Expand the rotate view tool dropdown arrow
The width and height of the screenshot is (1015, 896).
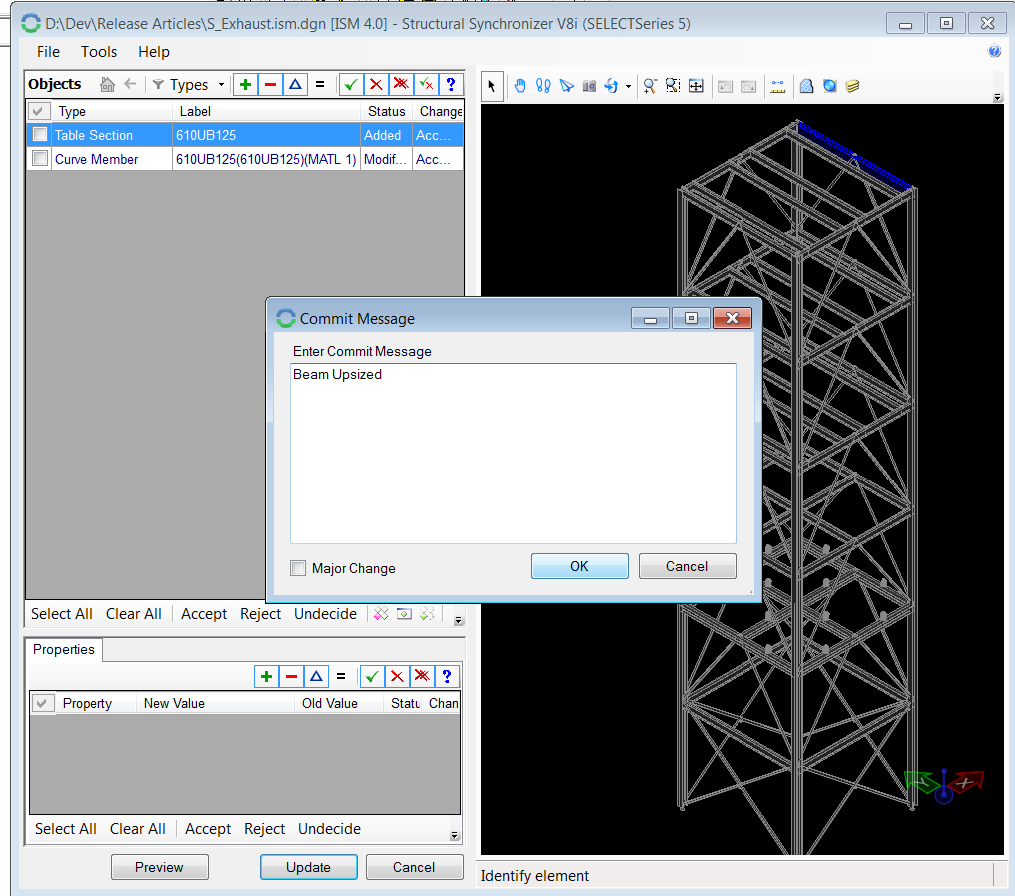pyautogui.click(x=628, y=87)
